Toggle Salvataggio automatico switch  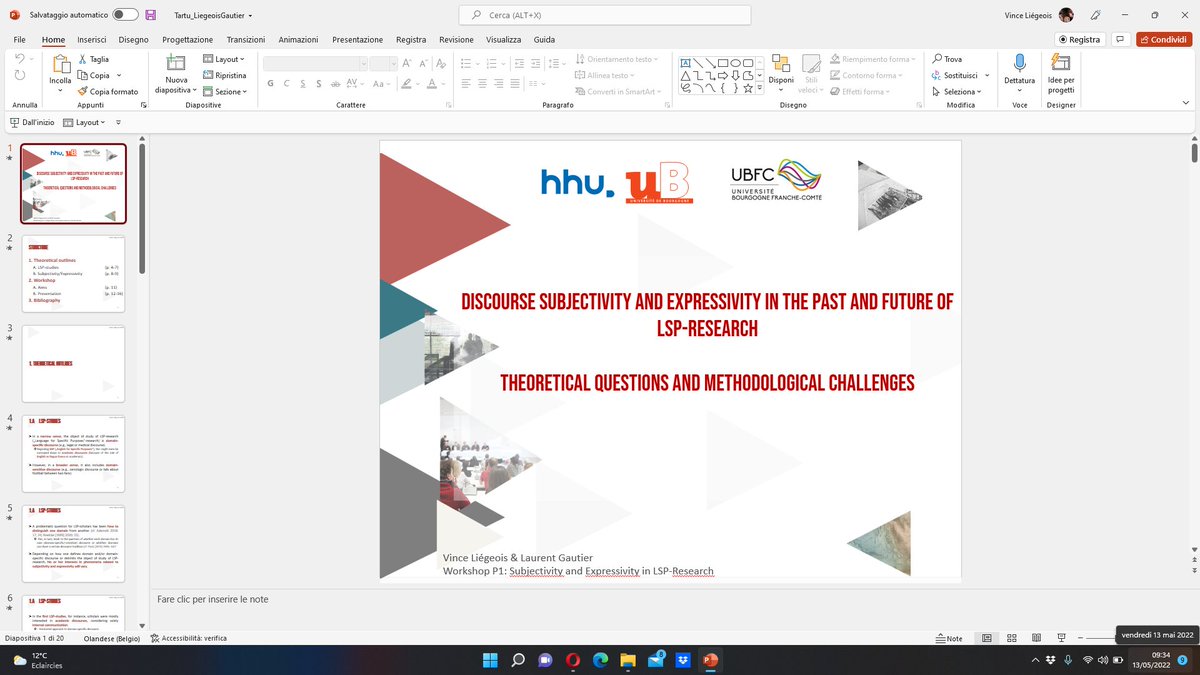coord(125,15)
